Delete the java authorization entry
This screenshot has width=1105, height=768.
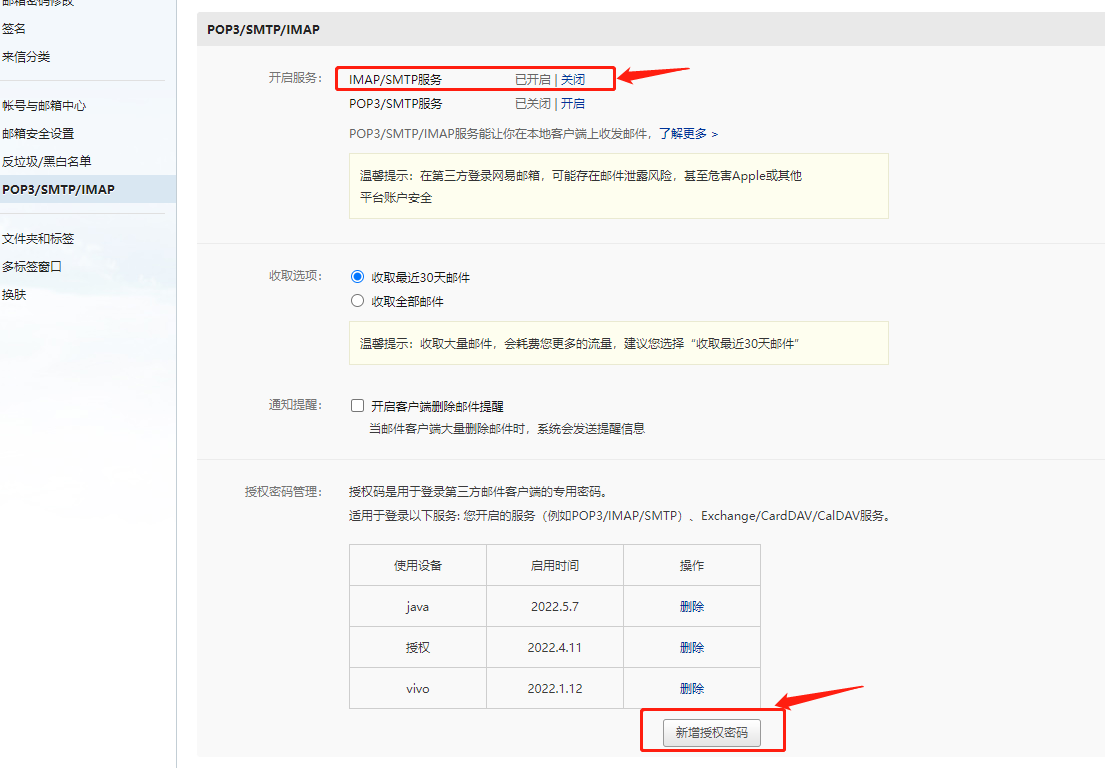pos(691,607)
